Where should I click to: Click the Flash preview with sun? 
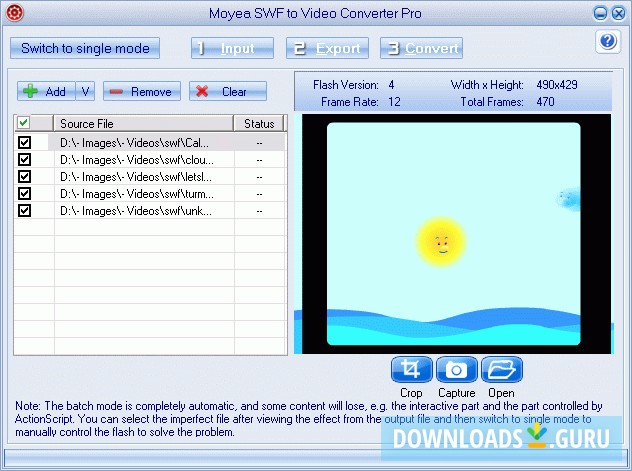click(453, 234)
